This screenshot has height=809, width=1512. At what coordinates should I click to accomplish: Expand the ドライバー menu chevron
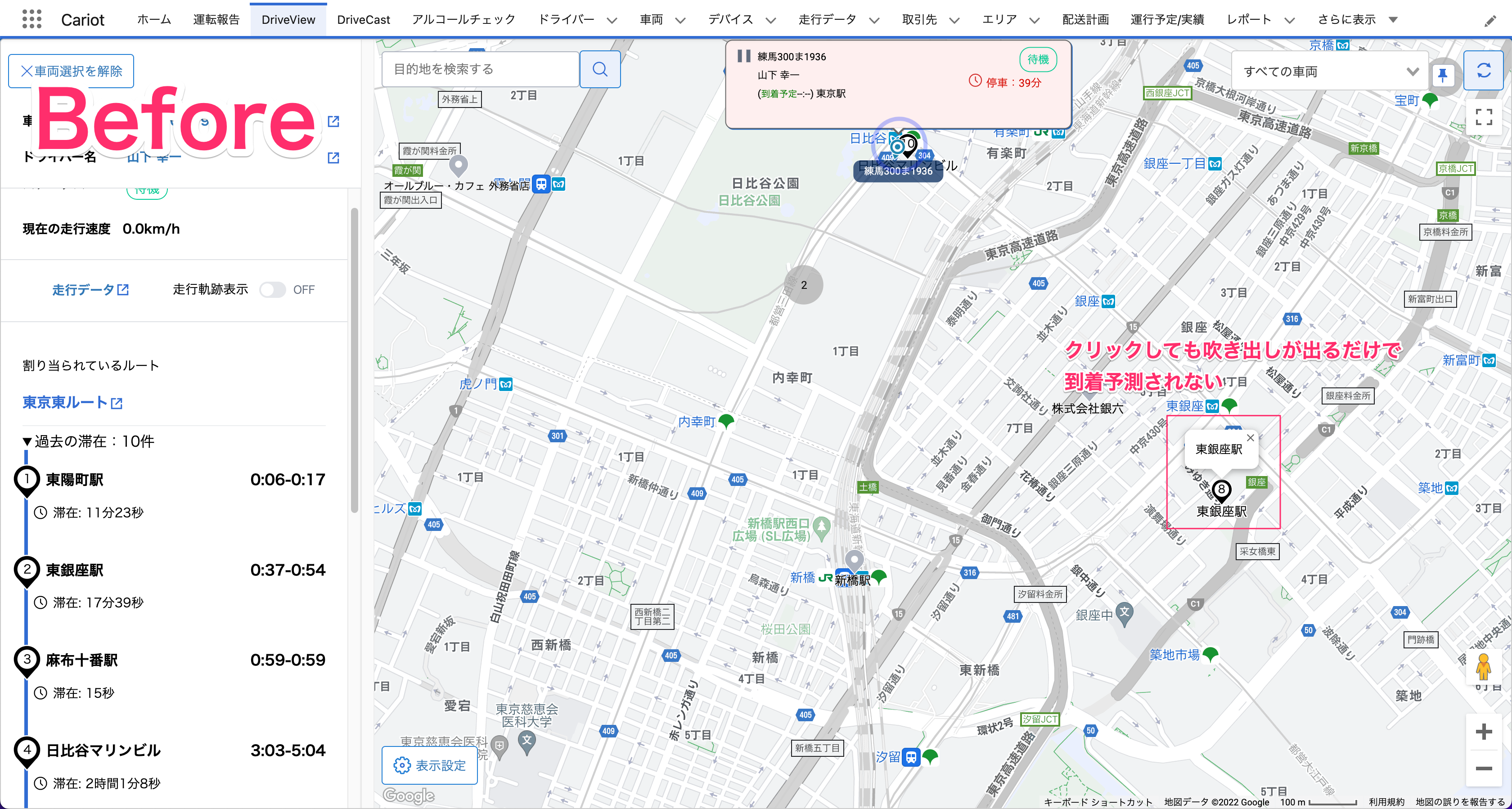click(x=612, y=21)
